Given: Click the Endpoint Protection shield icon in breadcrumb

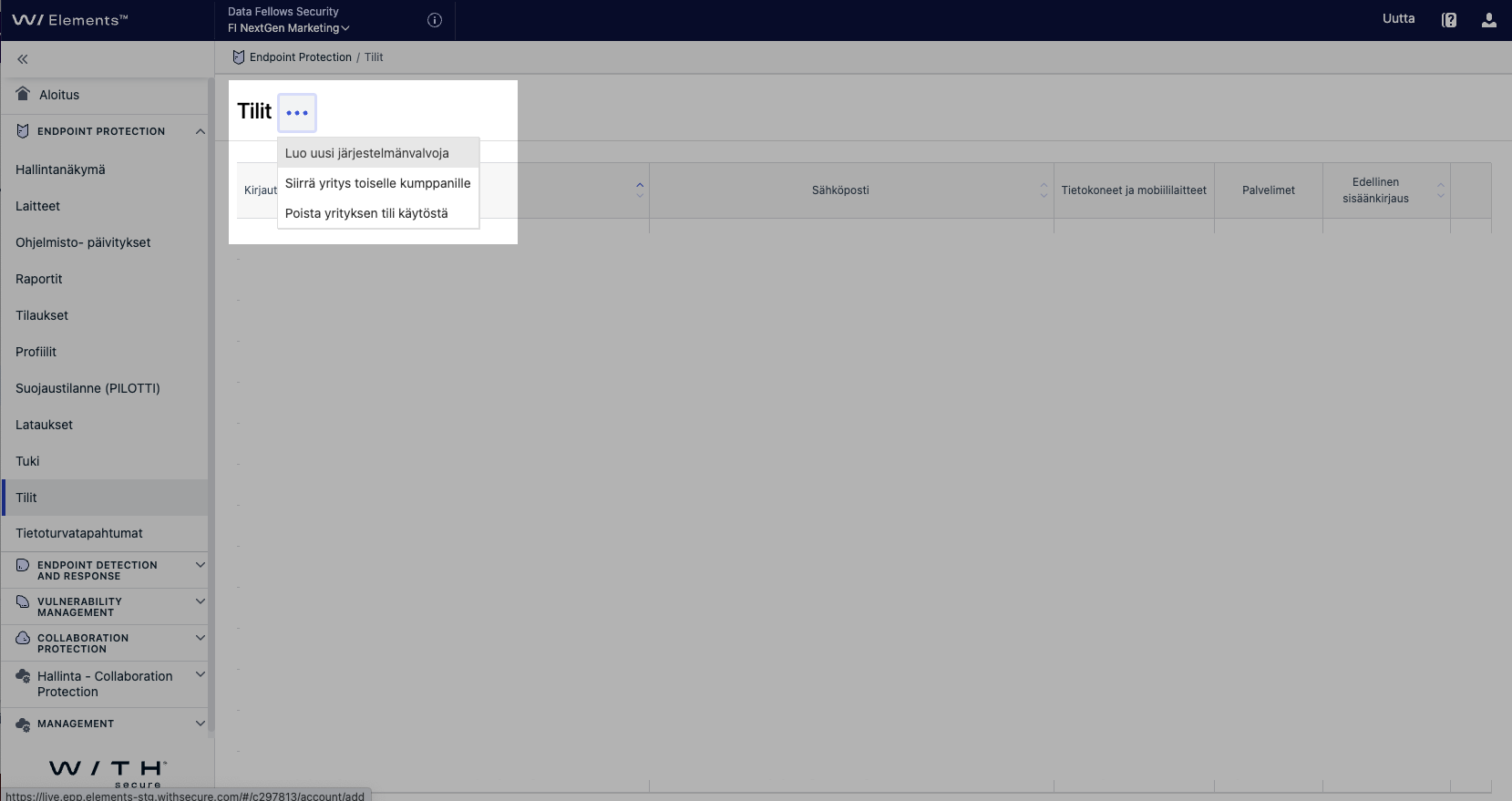Looking at the screenshot, I should [239, 57].
